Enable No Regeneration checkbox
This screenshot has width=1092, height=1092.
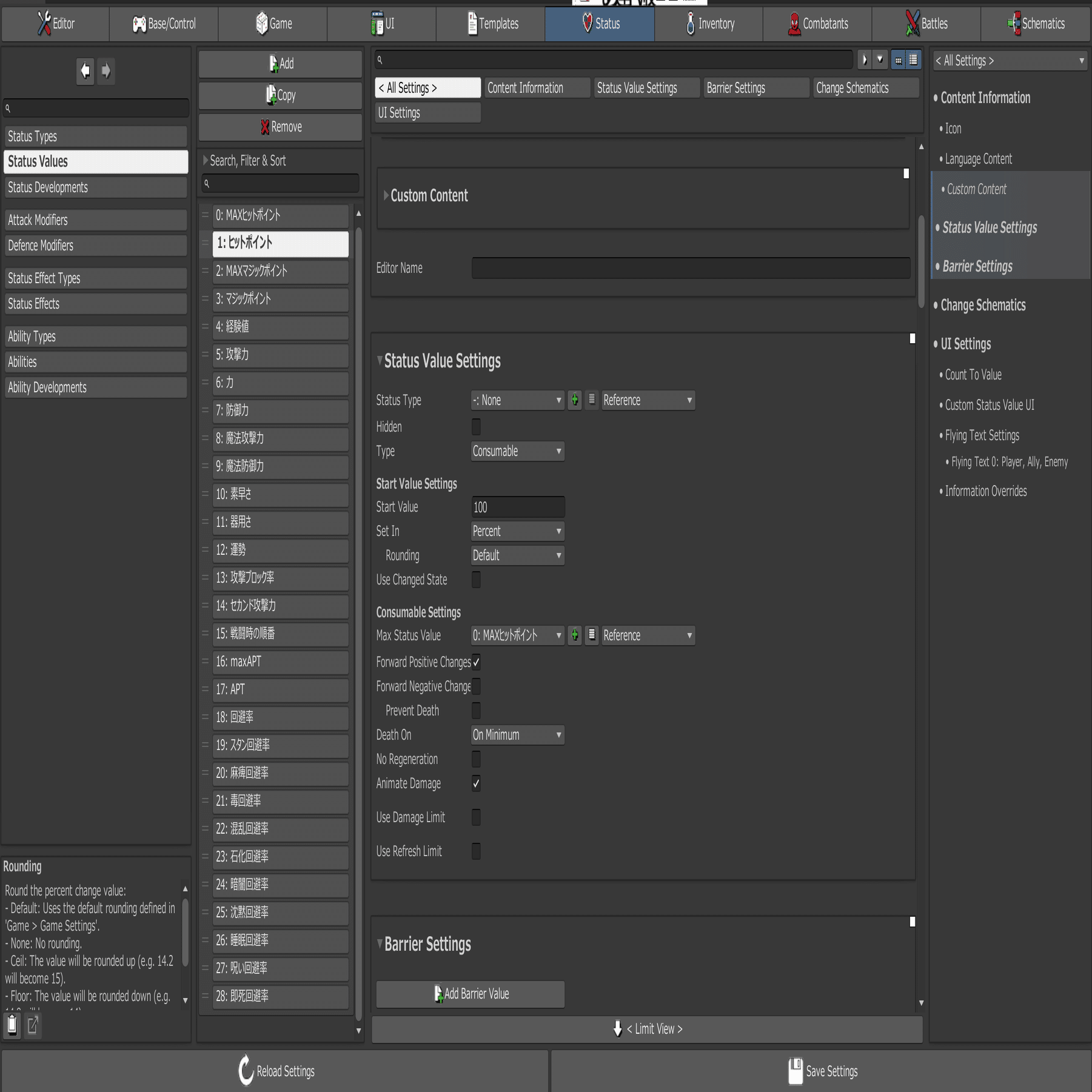click(x=476, y=759)
